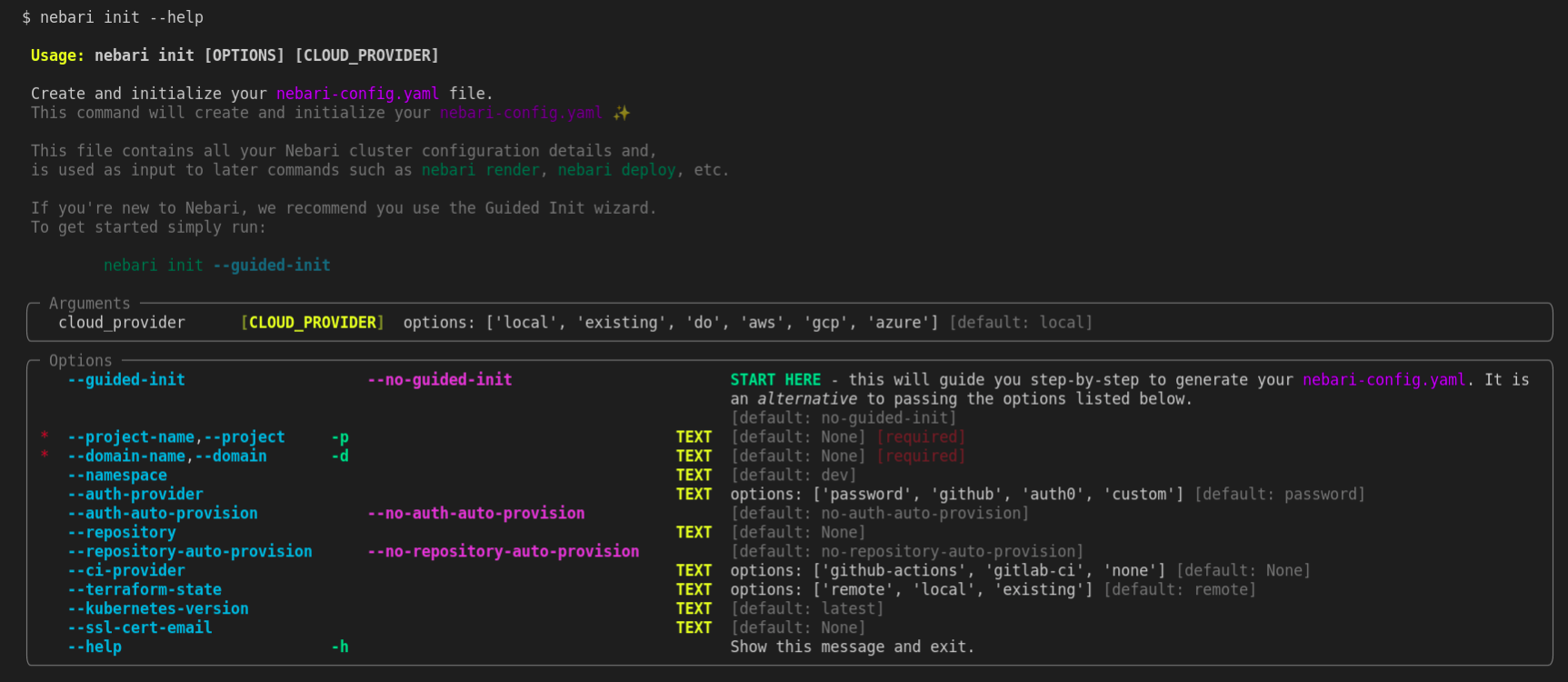Click the "-h" short flag

click(x=340, y=647)
